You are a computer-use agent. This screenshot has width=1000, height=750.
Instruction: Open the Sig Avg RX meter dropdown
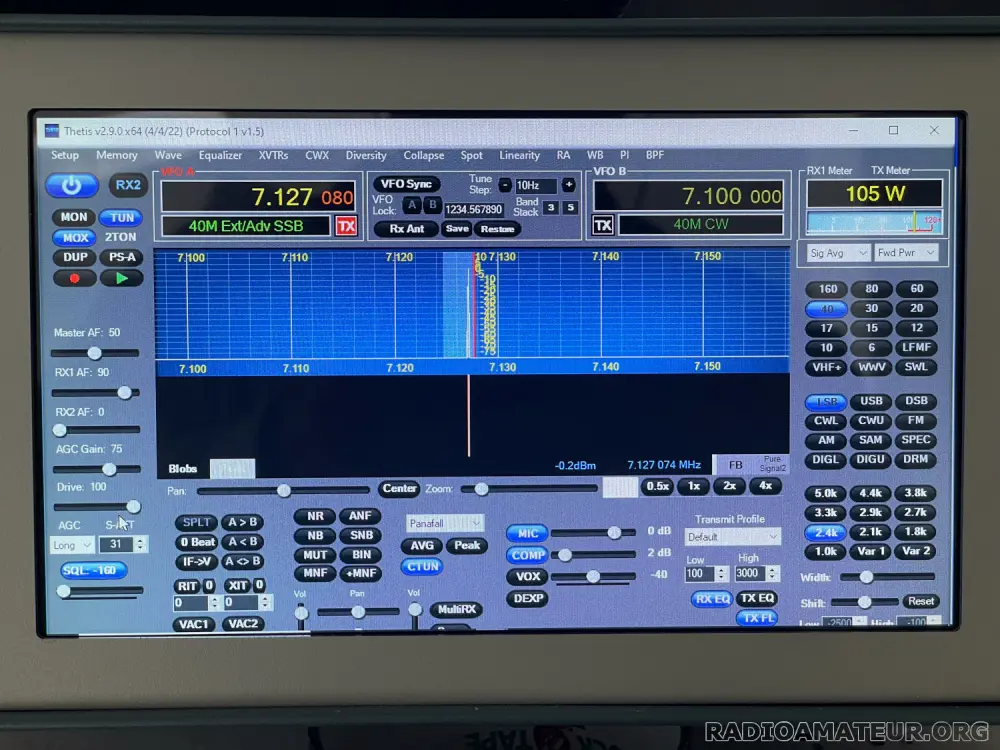click(x=837, y=253)
